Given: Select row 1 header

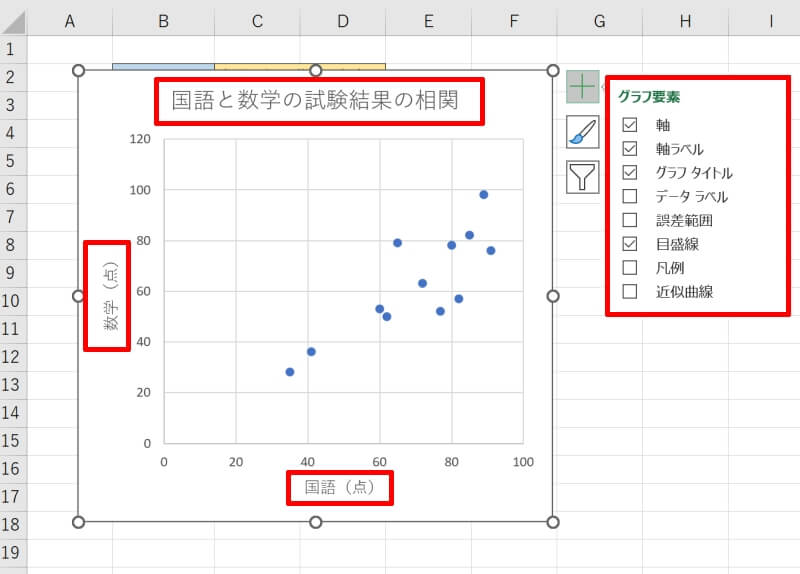Looking at the screenshot, I should click(13, 49).
